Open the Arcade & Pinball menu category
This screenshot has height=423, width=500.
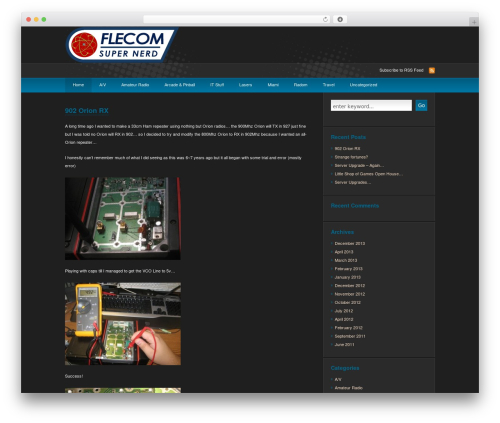point(179,85)
